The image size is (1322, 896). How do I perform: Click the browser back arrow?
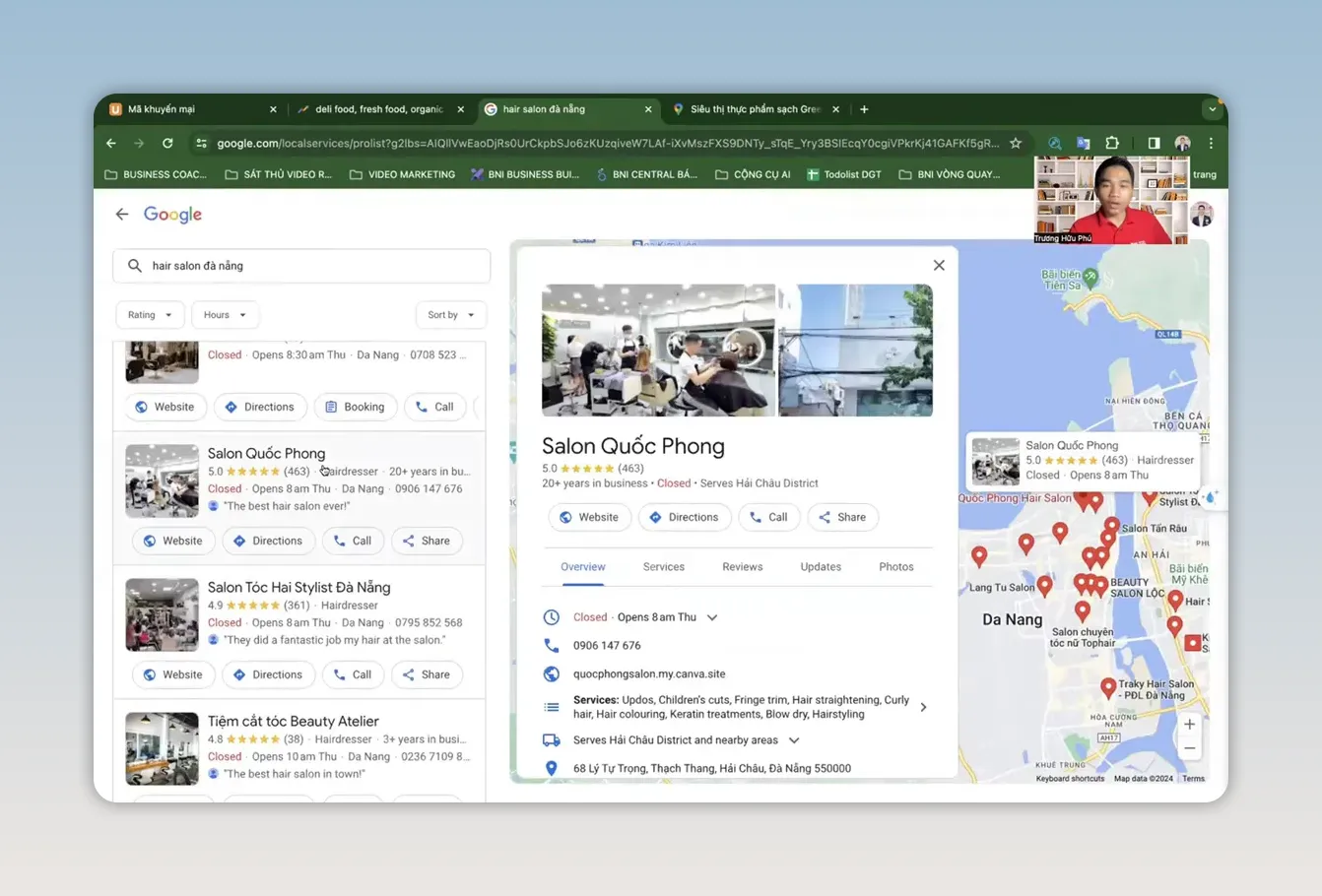coord(111,143)
